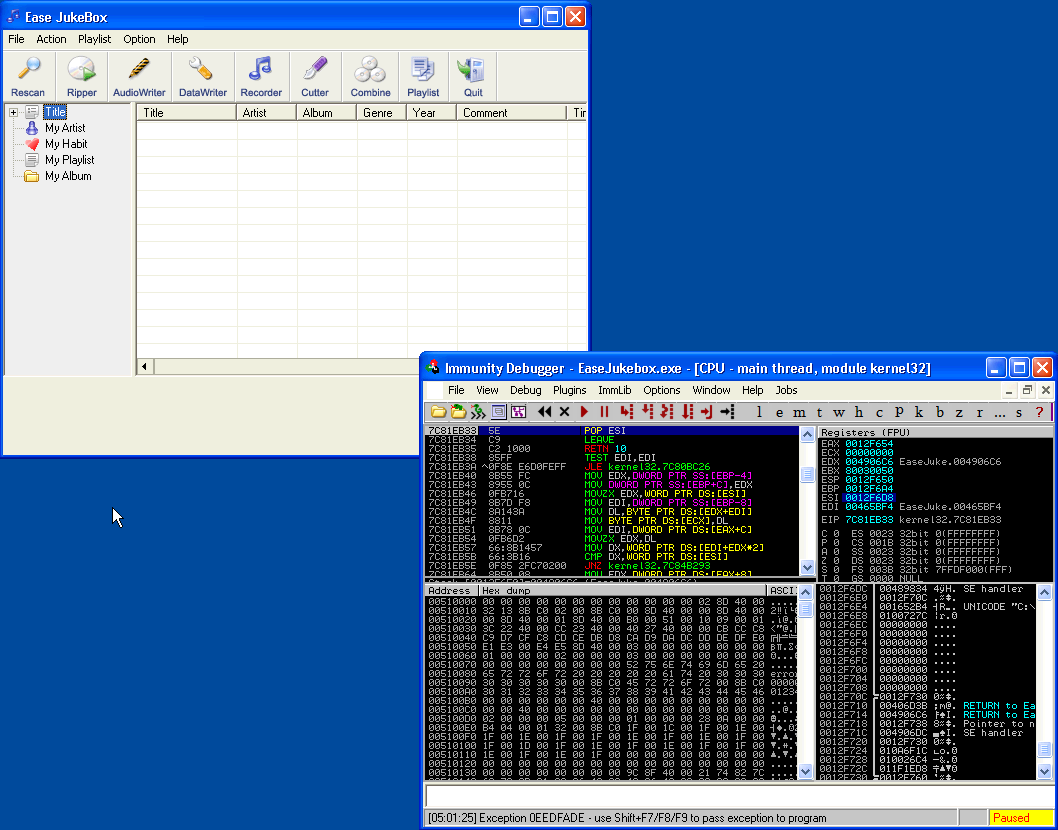Open the ImmLib menu
Screen dimensions: 1058x830
615,390
